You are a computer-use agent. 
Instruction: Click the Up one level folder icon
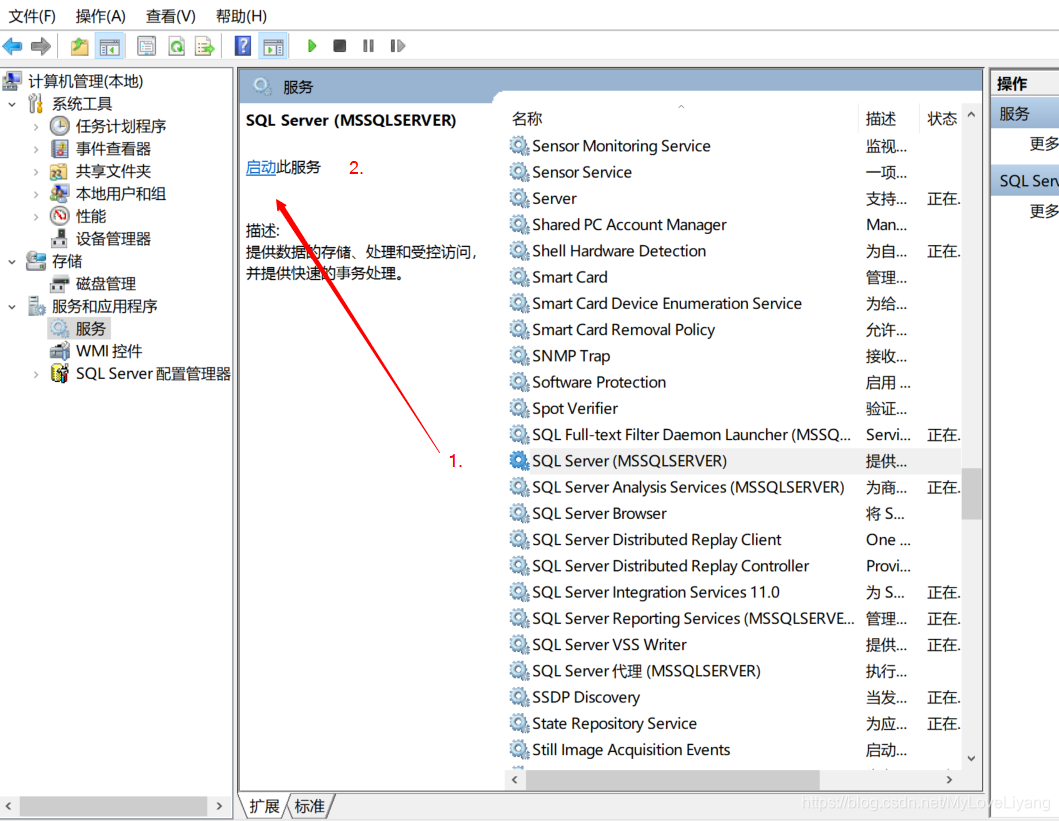pyautogui.click(x=80, y=46)
